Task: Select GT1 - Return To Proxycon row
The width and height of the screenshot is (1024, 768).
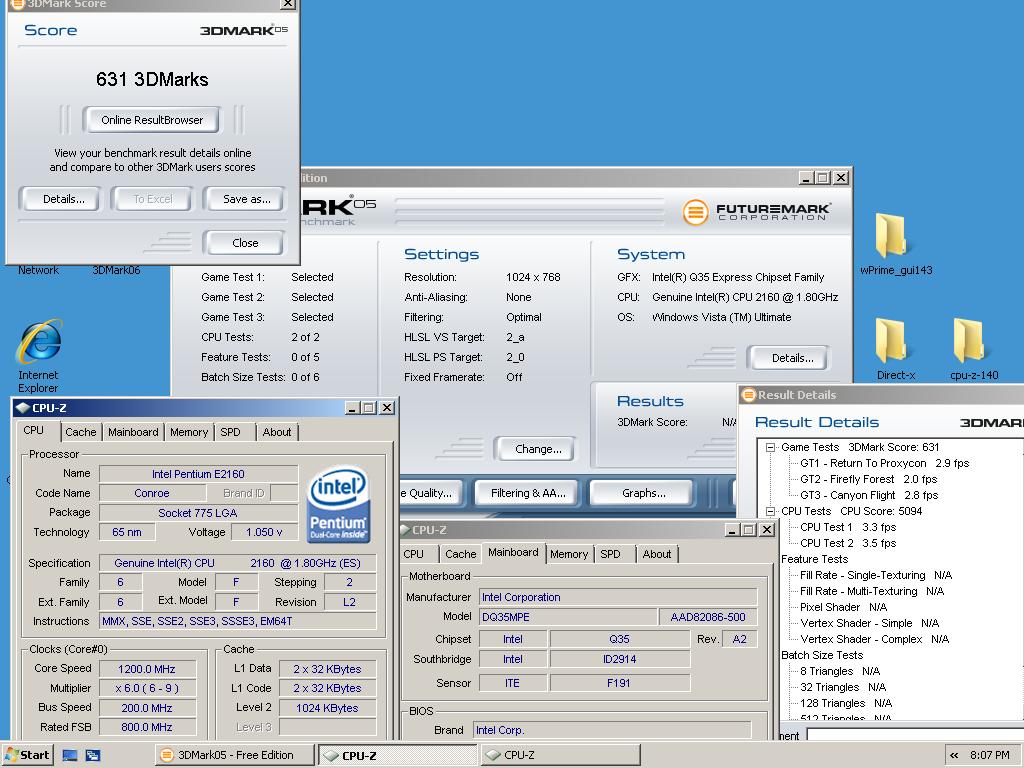Action: click(884, 463)
